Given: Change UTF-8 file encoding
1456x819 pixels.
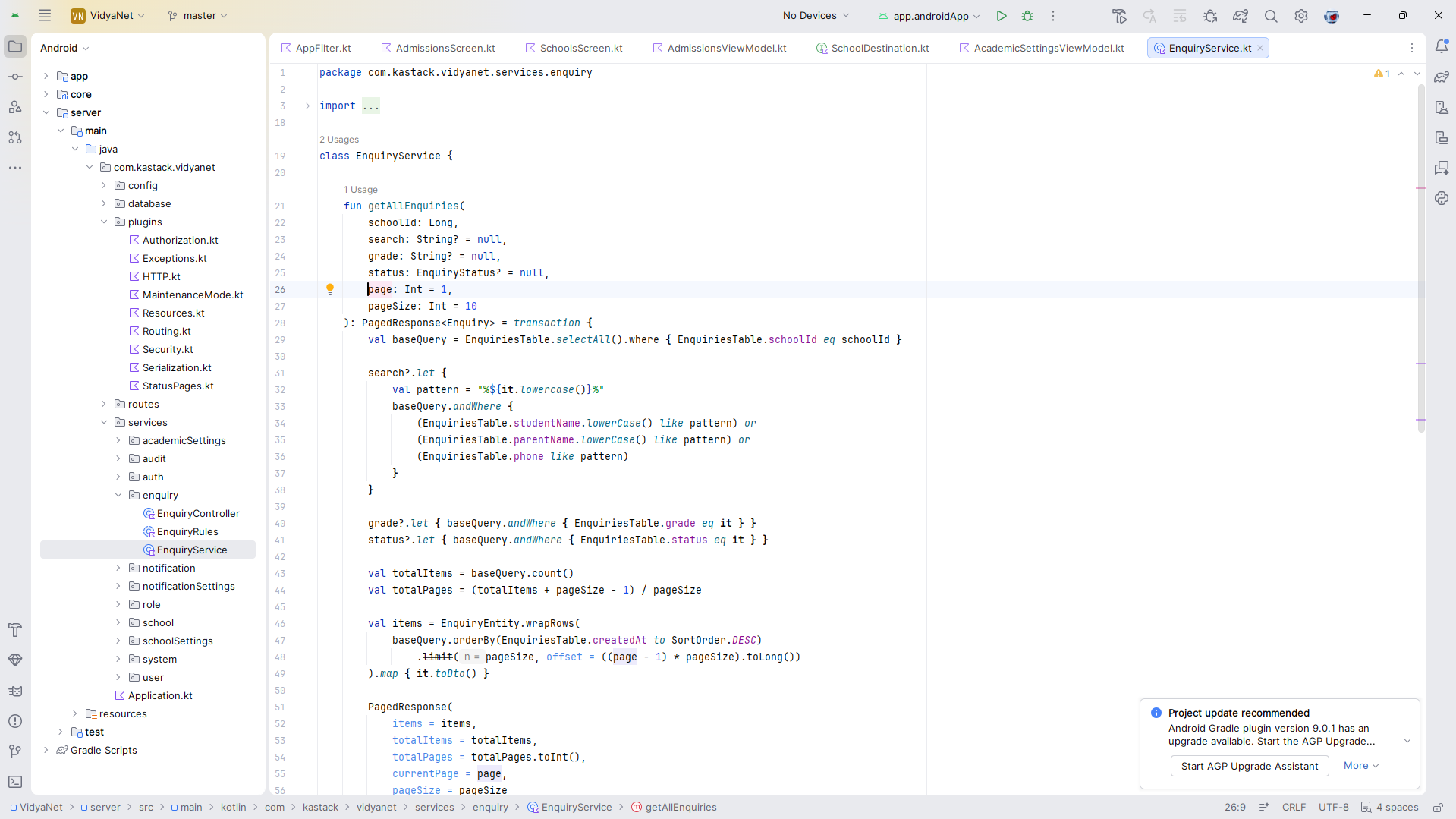Looking at the screenshot, I should tap(1334, 808).
